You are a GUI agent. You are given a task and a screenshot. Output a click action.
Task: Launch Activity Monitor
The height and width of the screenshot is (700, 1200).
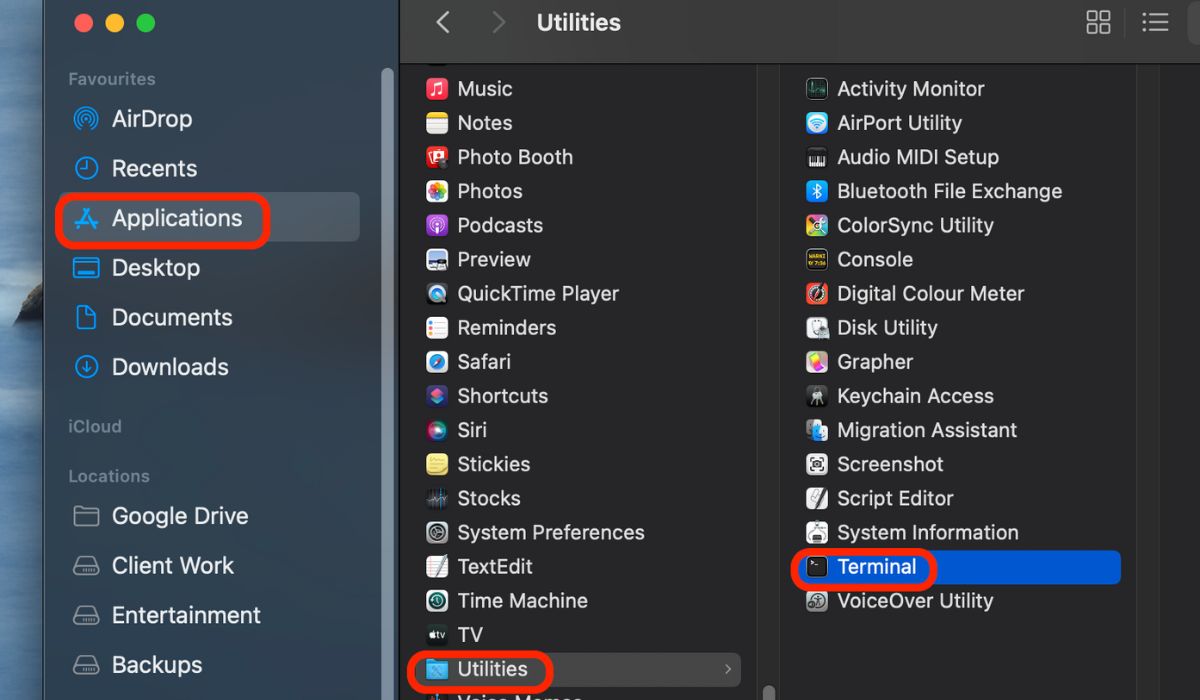(910, 88)
